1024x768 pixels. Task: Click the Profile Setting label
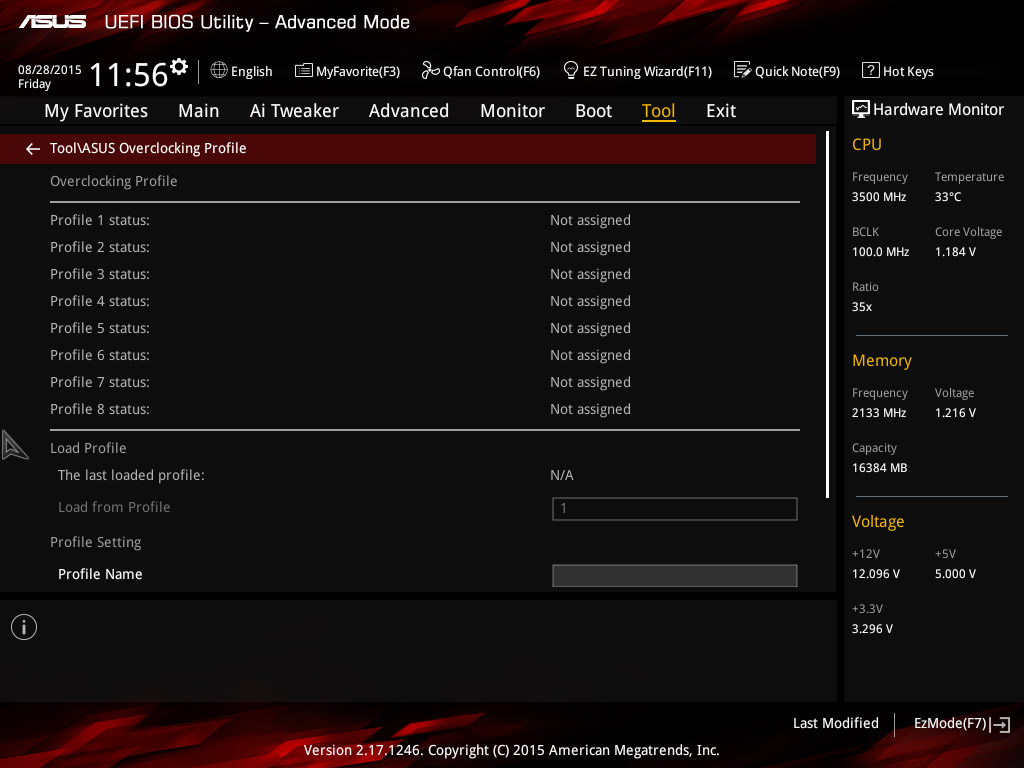point(95,542)
